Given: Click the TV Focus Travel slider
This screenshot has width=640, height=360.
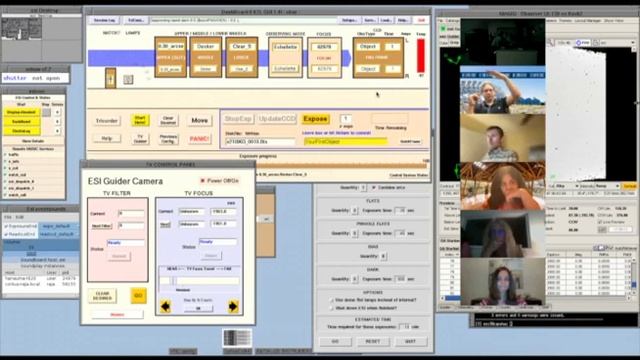Looking at the screenshot, I should (199, 281).
